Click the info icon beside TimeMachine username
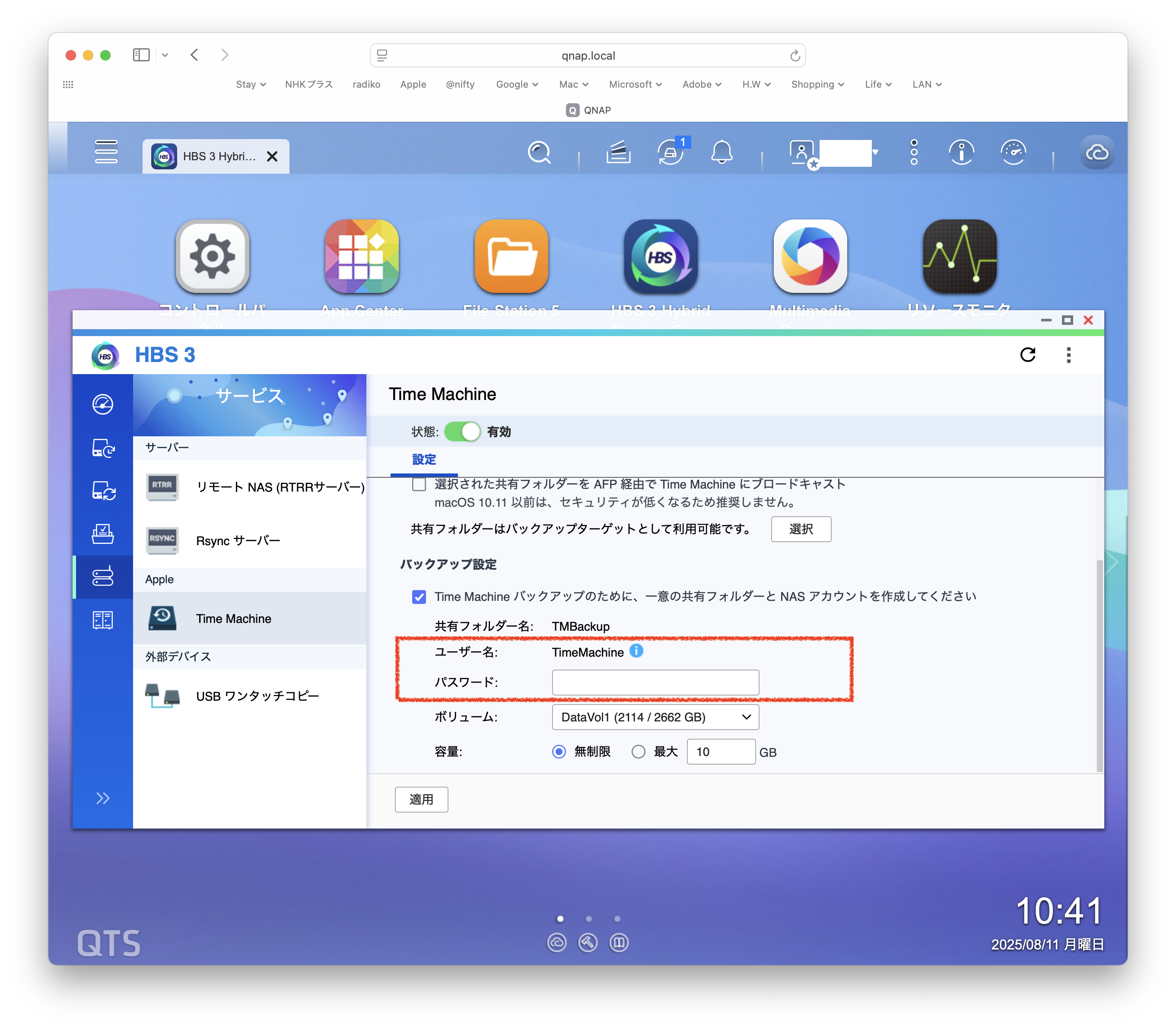This screenshot has width=1176, height=1029. pyautogui.click(x=636, y=651)
